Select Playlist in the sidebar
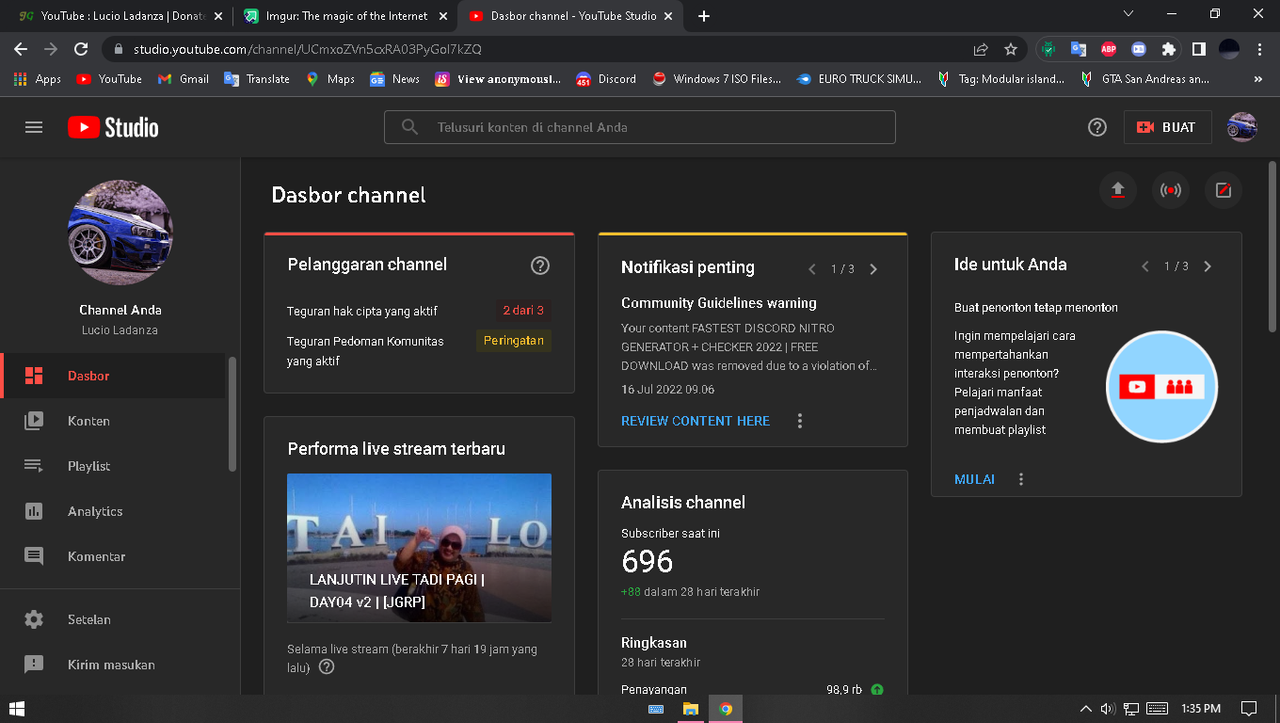 coord(112,466)
